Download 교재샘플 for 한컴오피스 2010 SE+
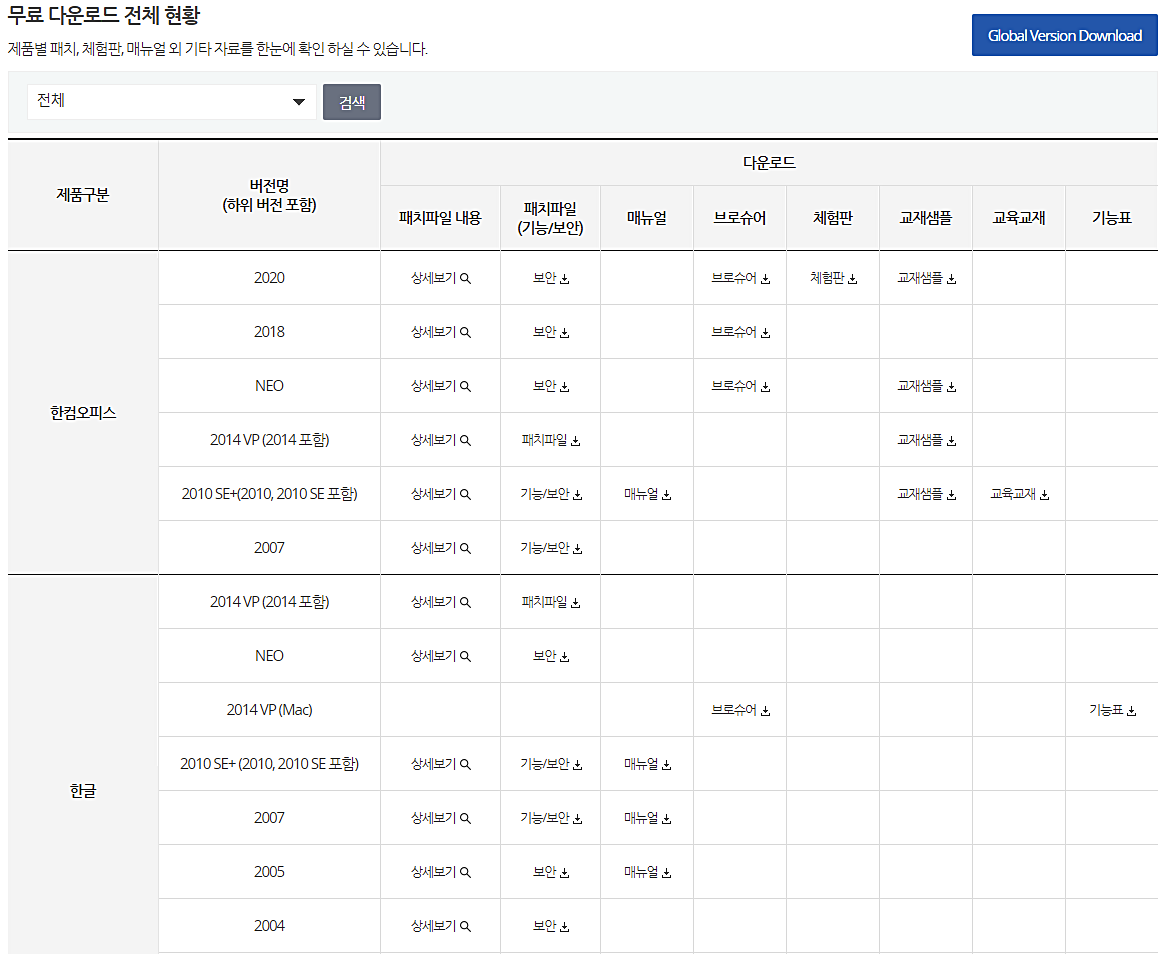The height and width of the screenshot is (954, 1169). (x=926, y=494)
